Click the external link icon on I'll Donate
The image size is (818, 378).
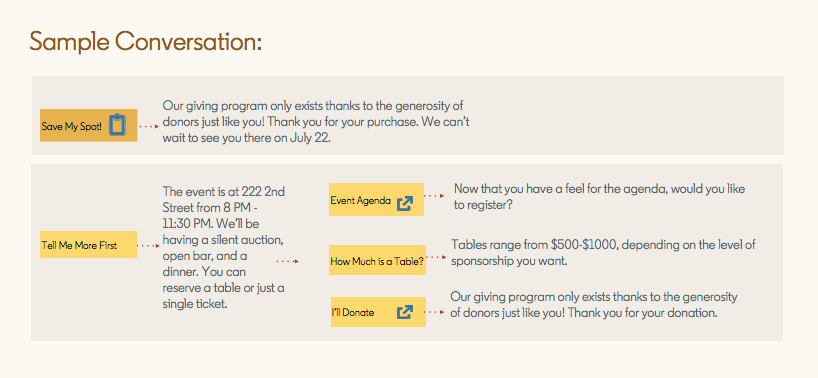[405, 312]
